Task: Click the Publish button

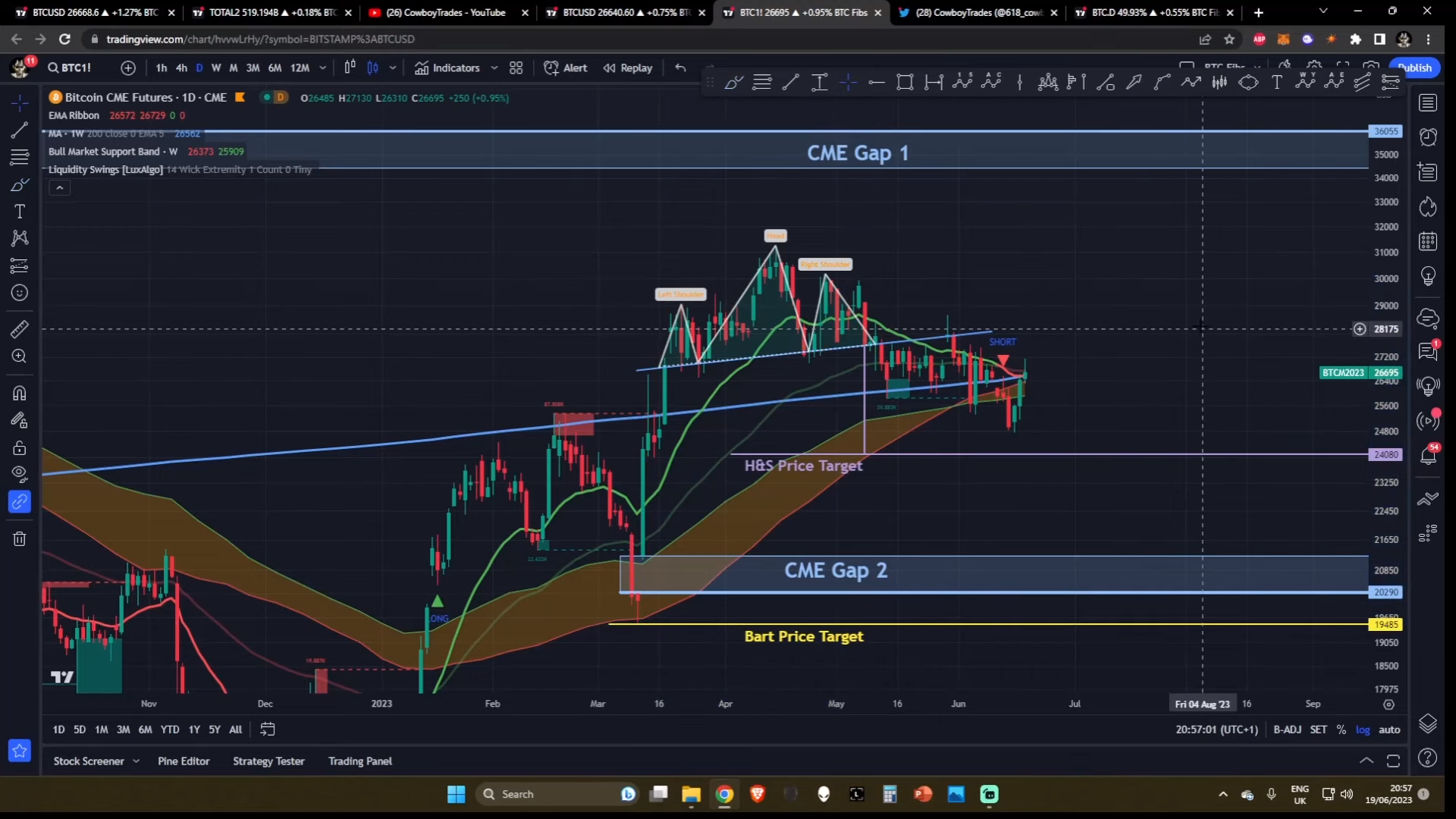Action: click(1415, 67)
